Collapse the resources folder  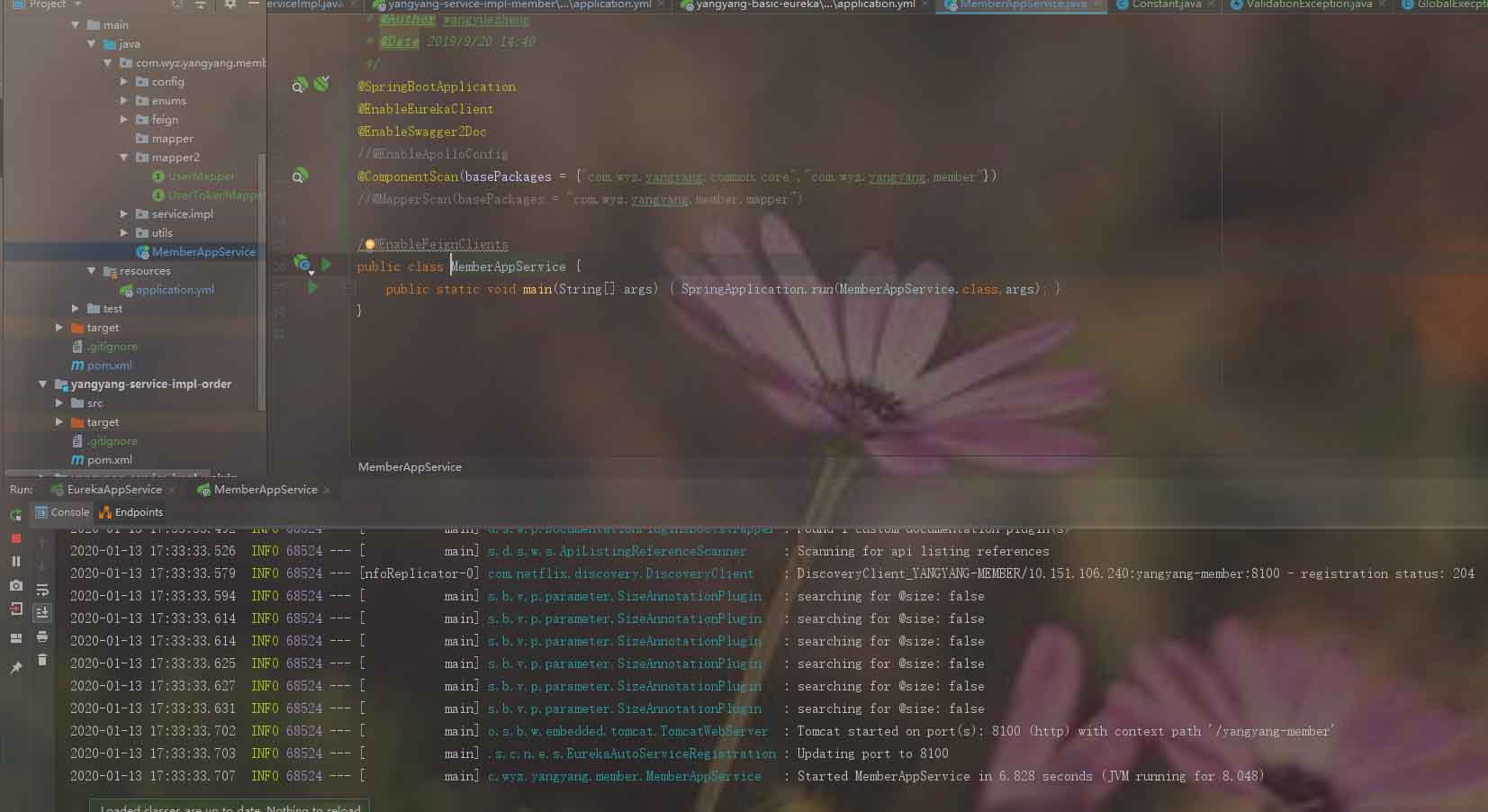(x=91, y=271)
